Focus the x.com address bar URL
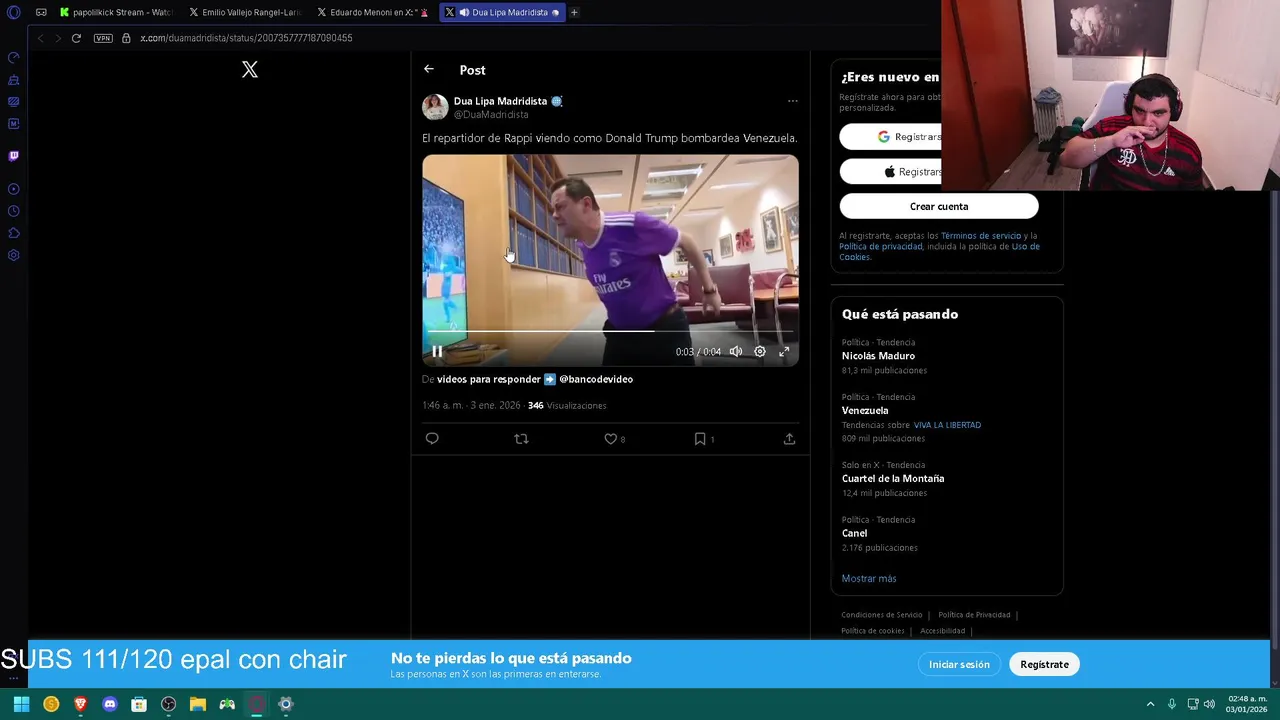Viewport: 1280px width, 720px height. [x=246, y=38]
